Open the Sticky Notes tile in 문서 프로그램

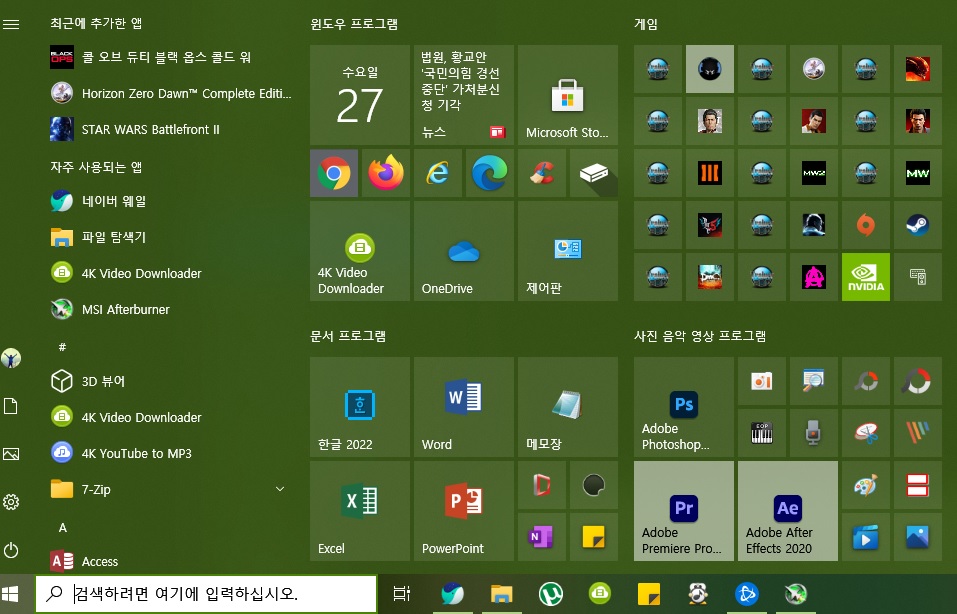tap(593, 537)
